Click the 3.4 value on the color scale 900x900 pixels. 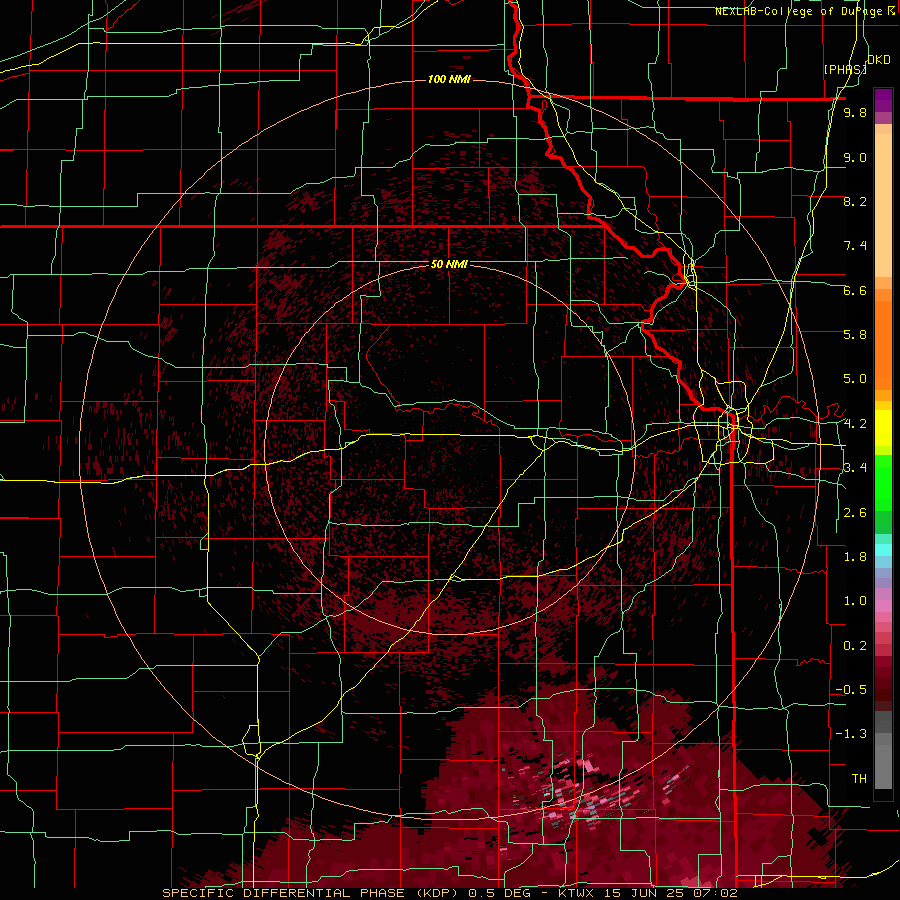pos(855,468)
